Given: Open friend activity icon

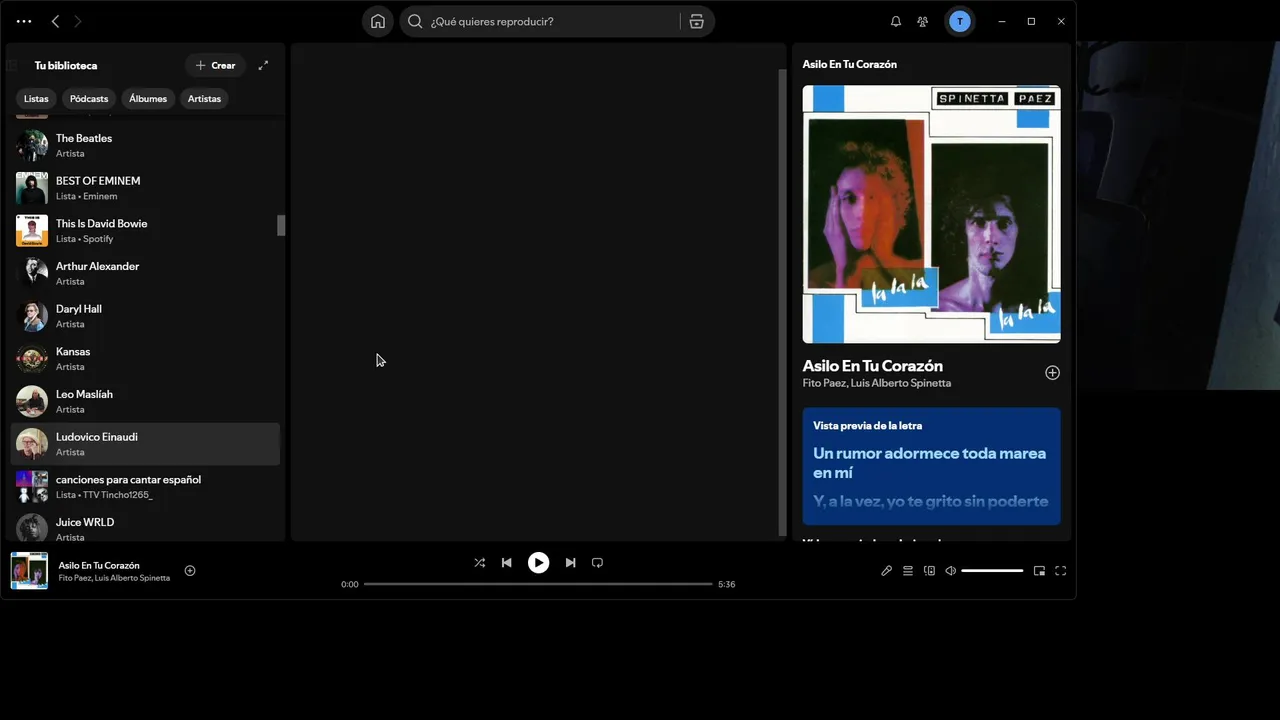Looking at the screenshot, I should click(923, 21).
